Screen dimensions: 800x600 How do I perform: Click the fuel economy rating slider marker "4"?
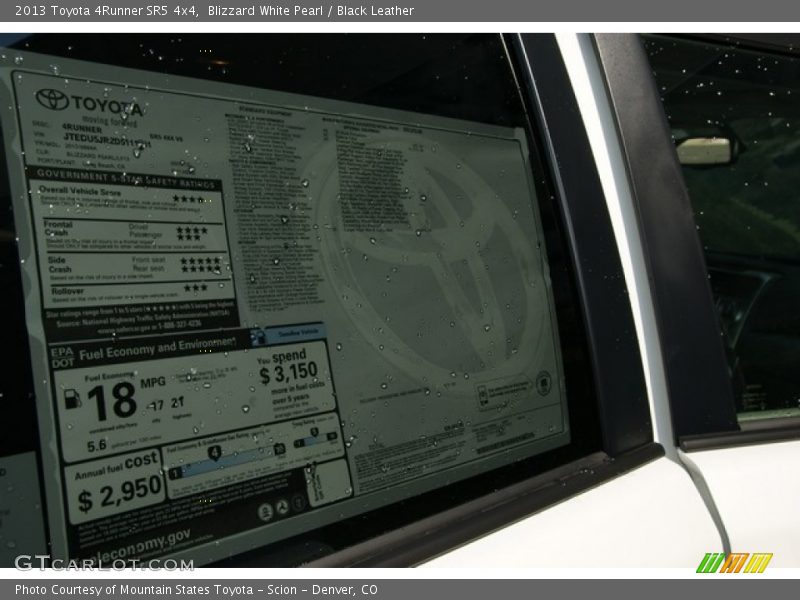tap(214, 453)
